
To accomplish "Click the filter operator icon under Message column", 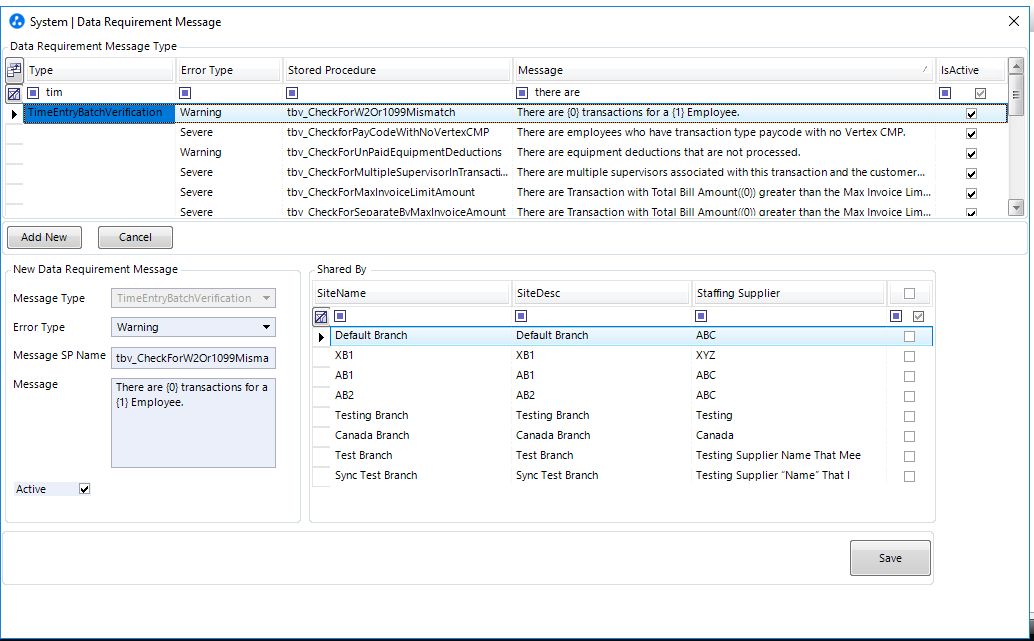I will [x=522, y=93].
